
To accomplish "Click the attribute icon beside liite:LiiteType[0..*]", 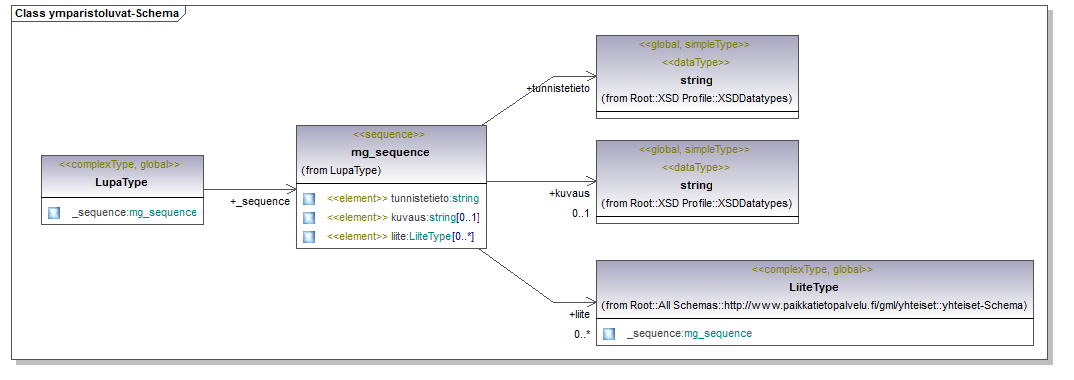I will pos(309,237).
